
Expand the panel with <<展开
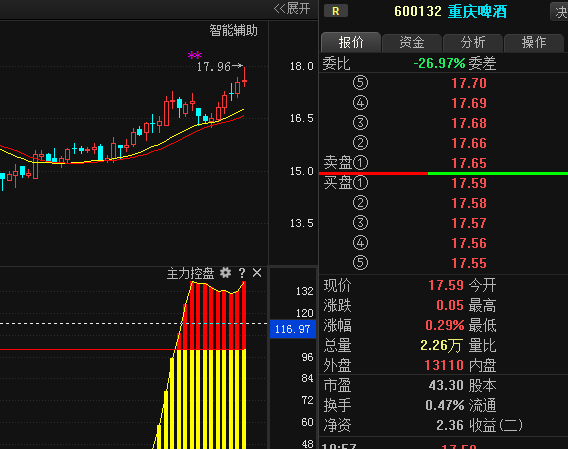[x=292, y=8]
